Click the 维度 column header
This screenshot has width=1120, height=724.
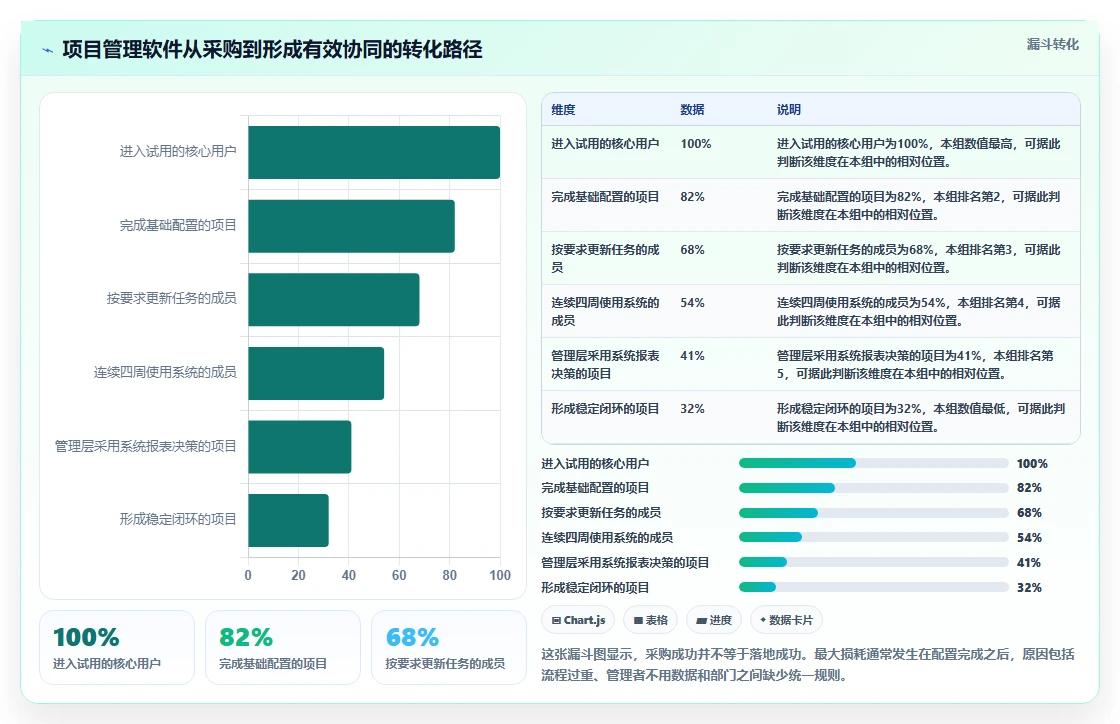[x=563, y=110]
